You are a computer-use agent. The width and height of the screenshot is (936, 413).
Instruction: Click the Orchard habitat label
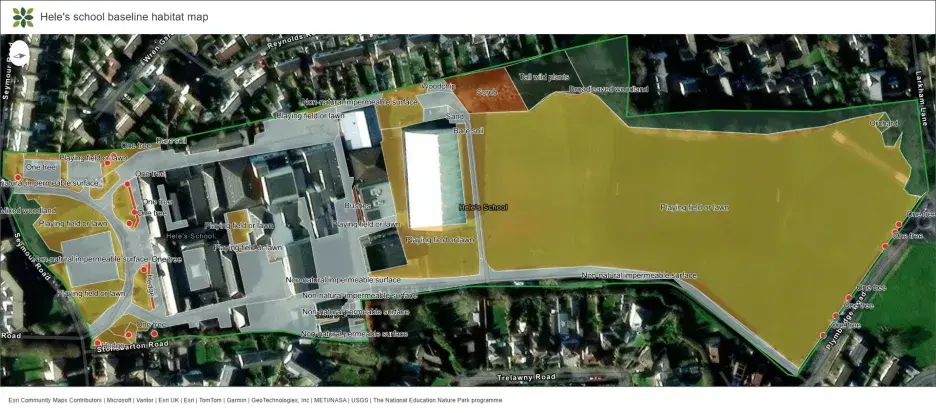884,124
